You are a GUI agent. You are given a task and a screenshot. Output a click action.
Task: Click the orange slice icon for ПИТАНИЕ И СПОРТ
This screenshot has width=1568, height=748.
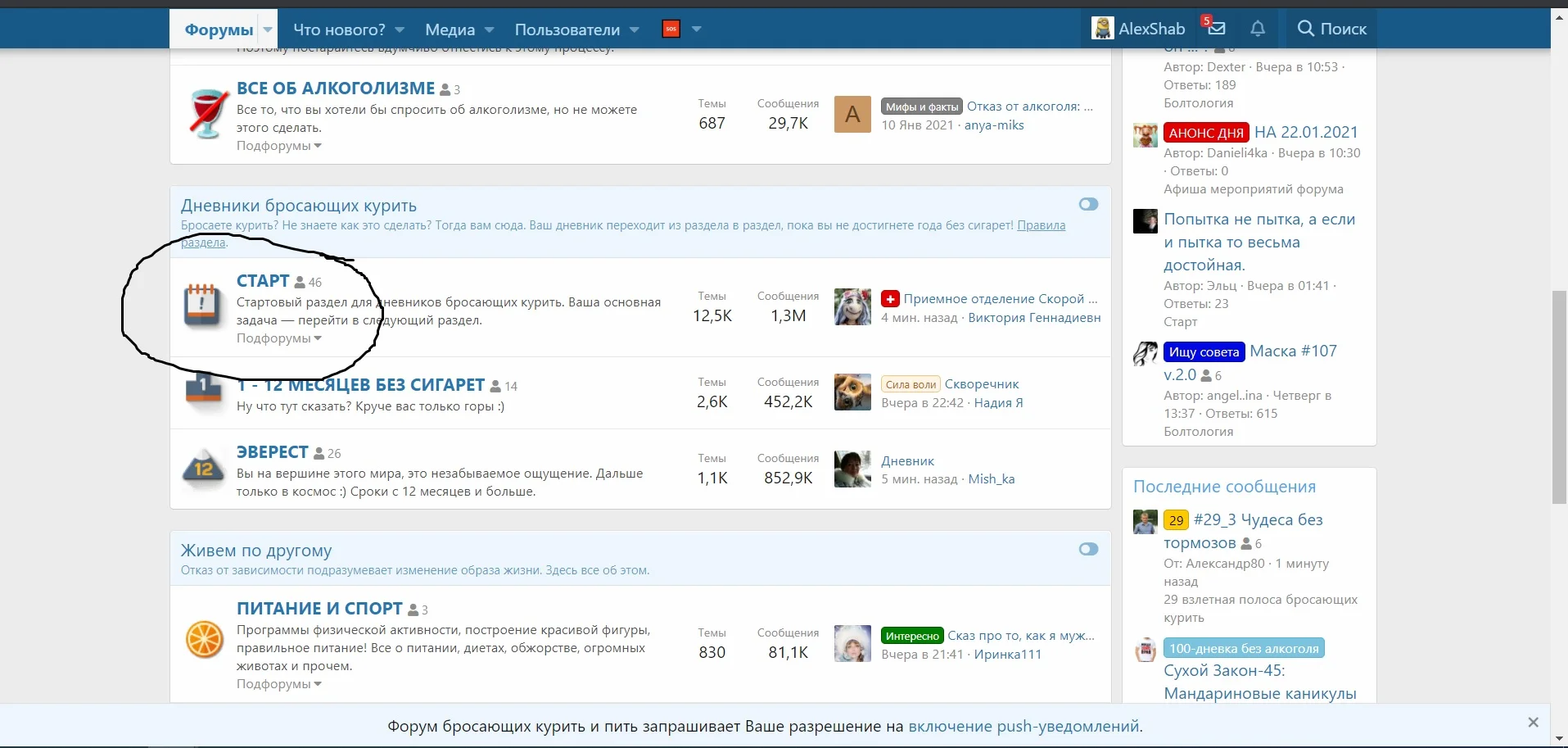click(x=204, y=640)
